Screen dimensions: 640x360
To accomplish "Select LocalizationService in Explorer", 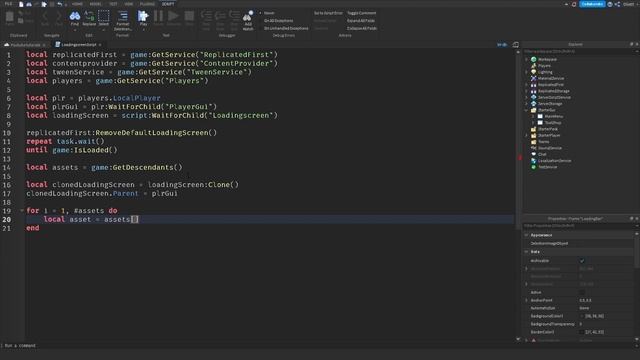I will [554, 160].
